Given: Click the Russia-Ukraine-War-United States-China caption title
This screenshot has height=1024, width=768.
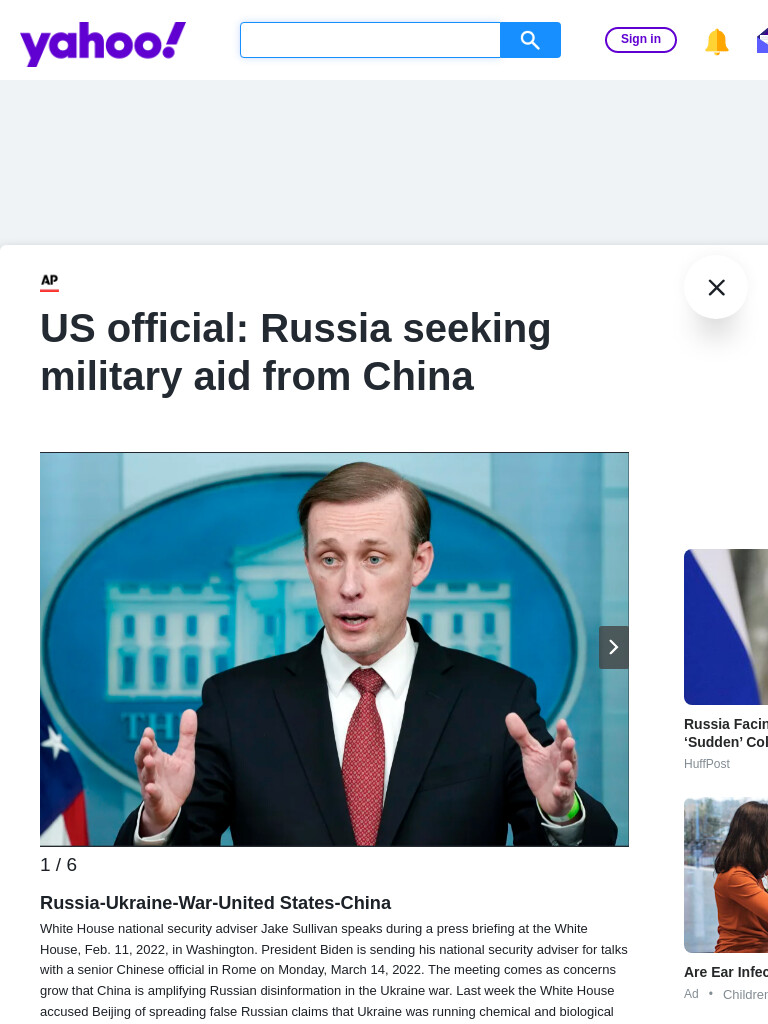Looking at the screenshot, I should tap(216, 903).
